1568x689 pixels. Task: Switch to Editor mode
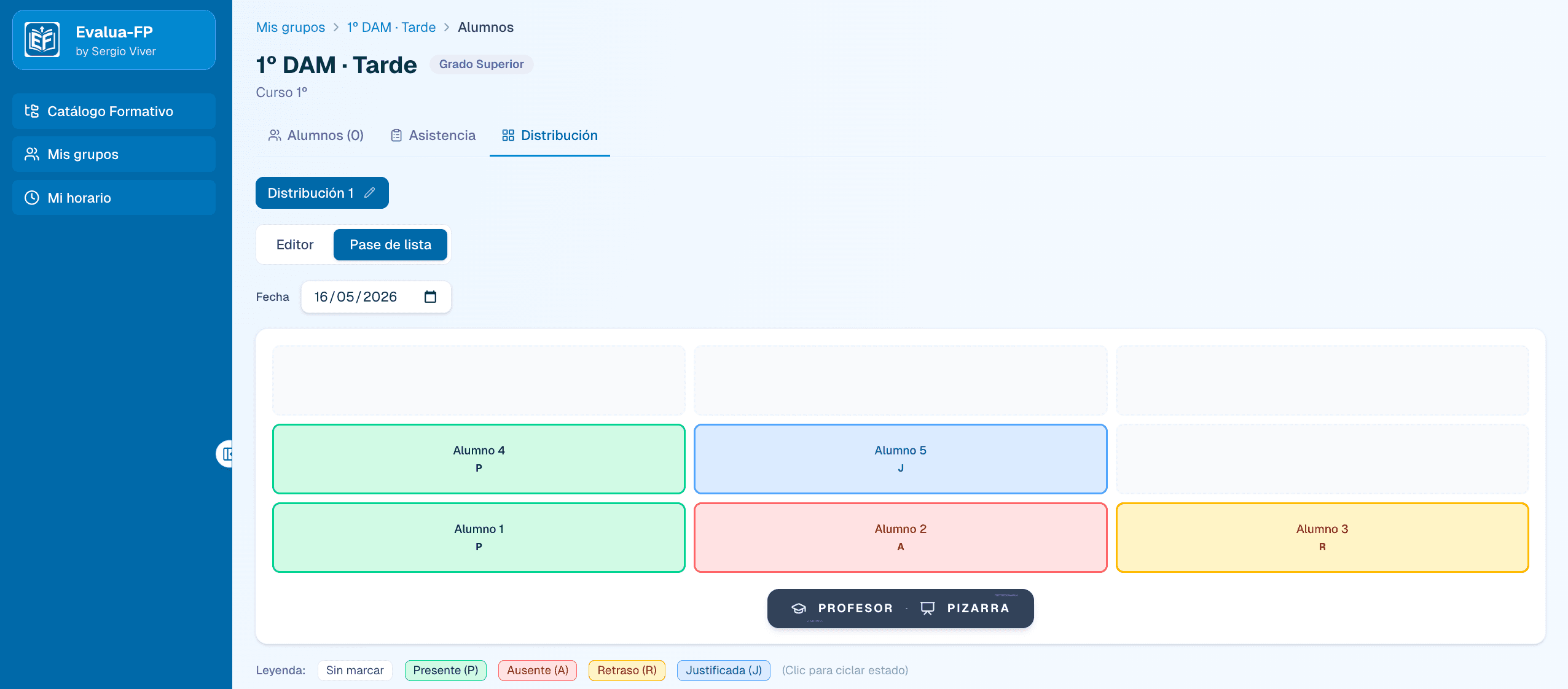pyautogui.click(x=295, y=244)
